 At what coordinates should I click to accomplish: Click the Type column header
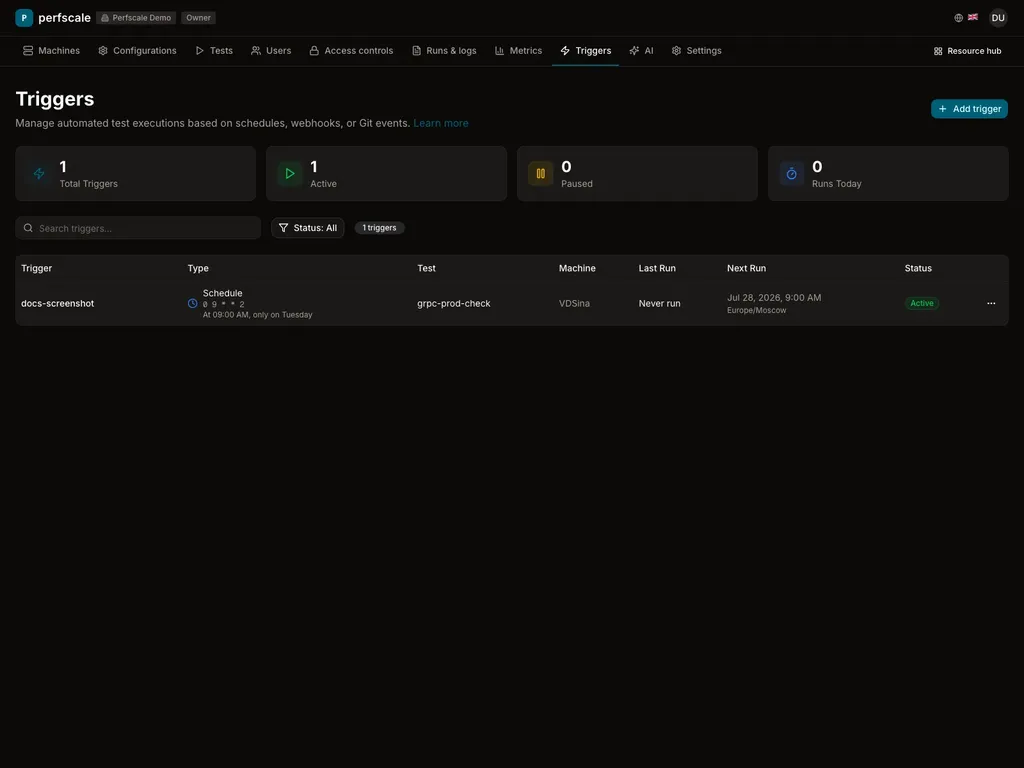point(198,268)
